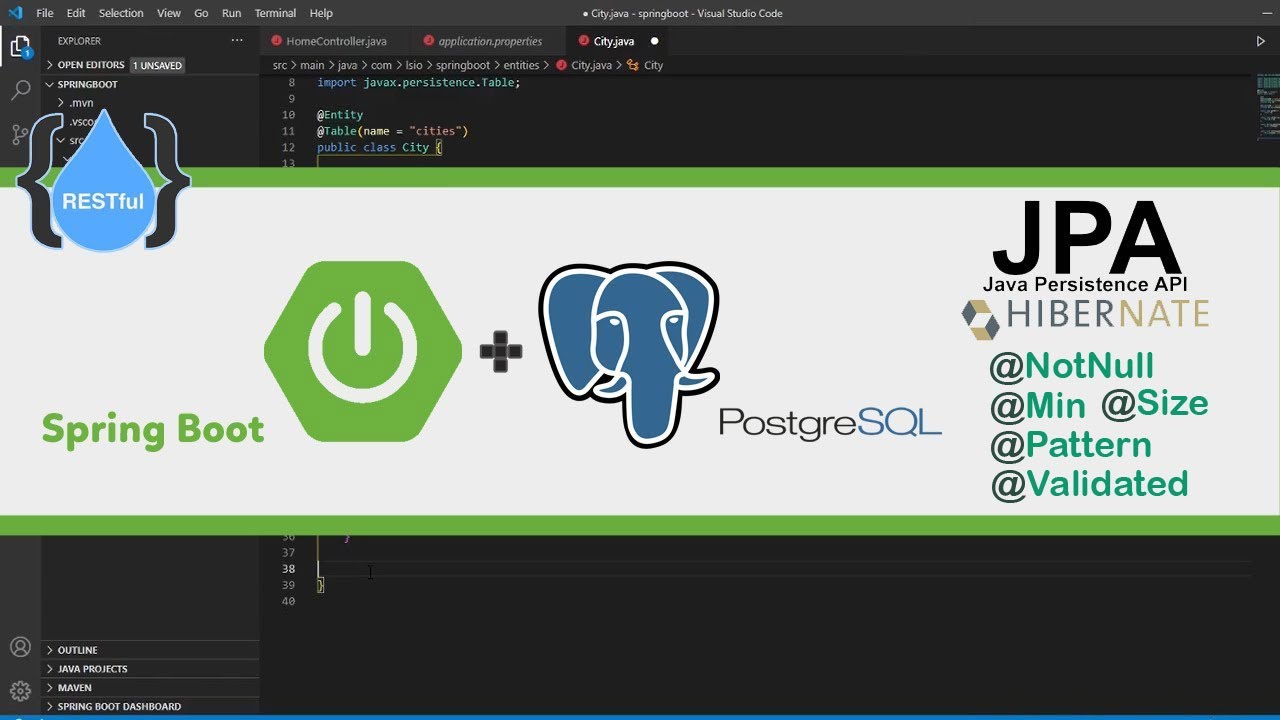Select the City.java editor tab

pos(614,41)
